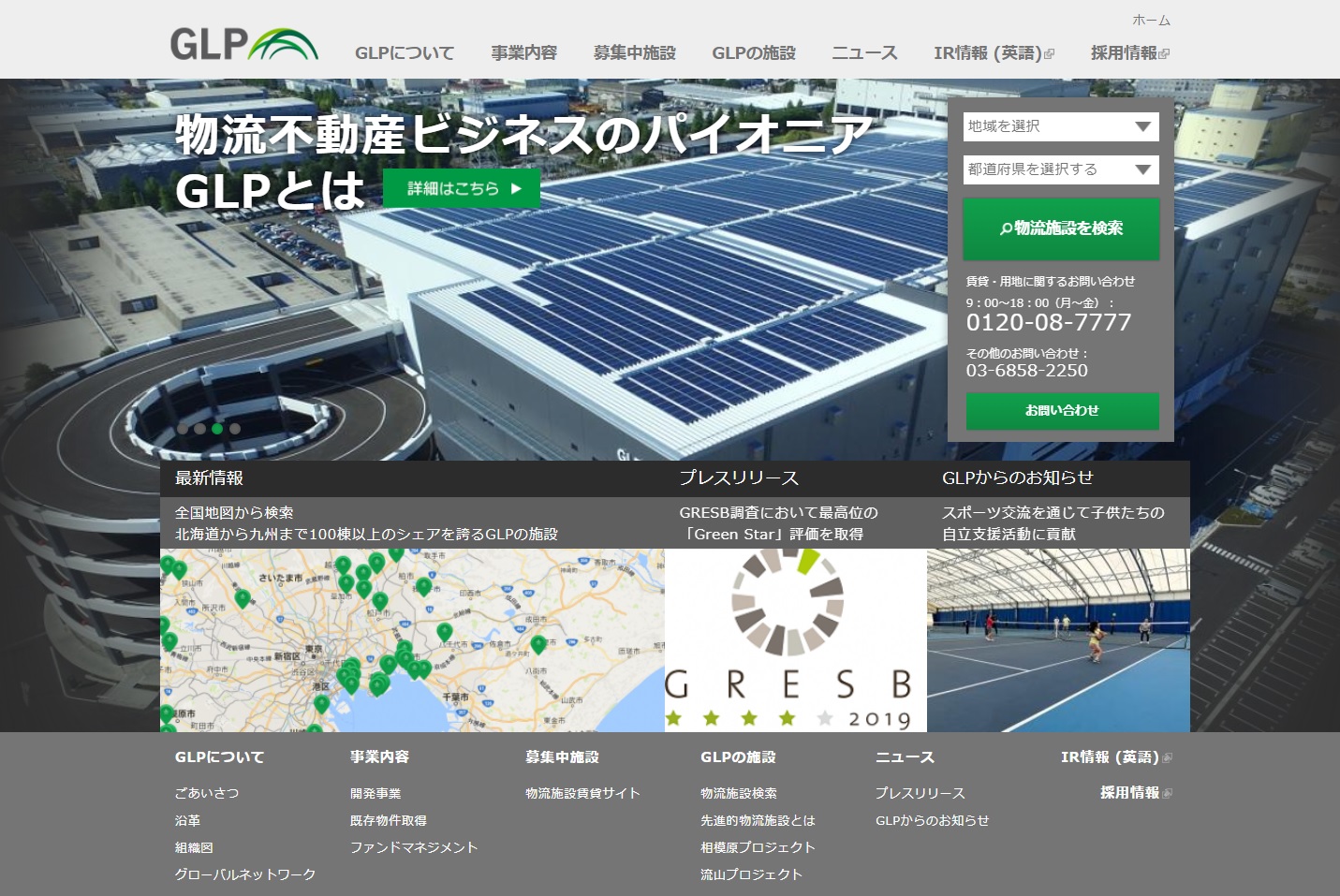Click footer heading GLPの施設
Image resolution: width=1340 pixels, height=896 pixels.
739,757
